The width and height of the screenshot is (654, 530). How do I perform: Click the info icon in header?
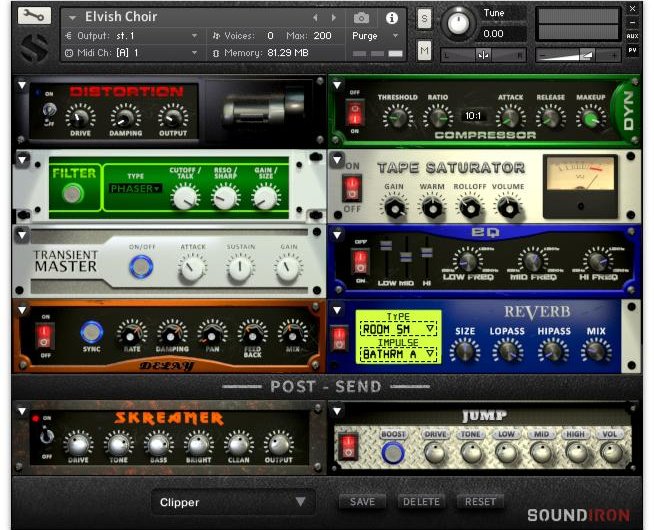[391, 18]
